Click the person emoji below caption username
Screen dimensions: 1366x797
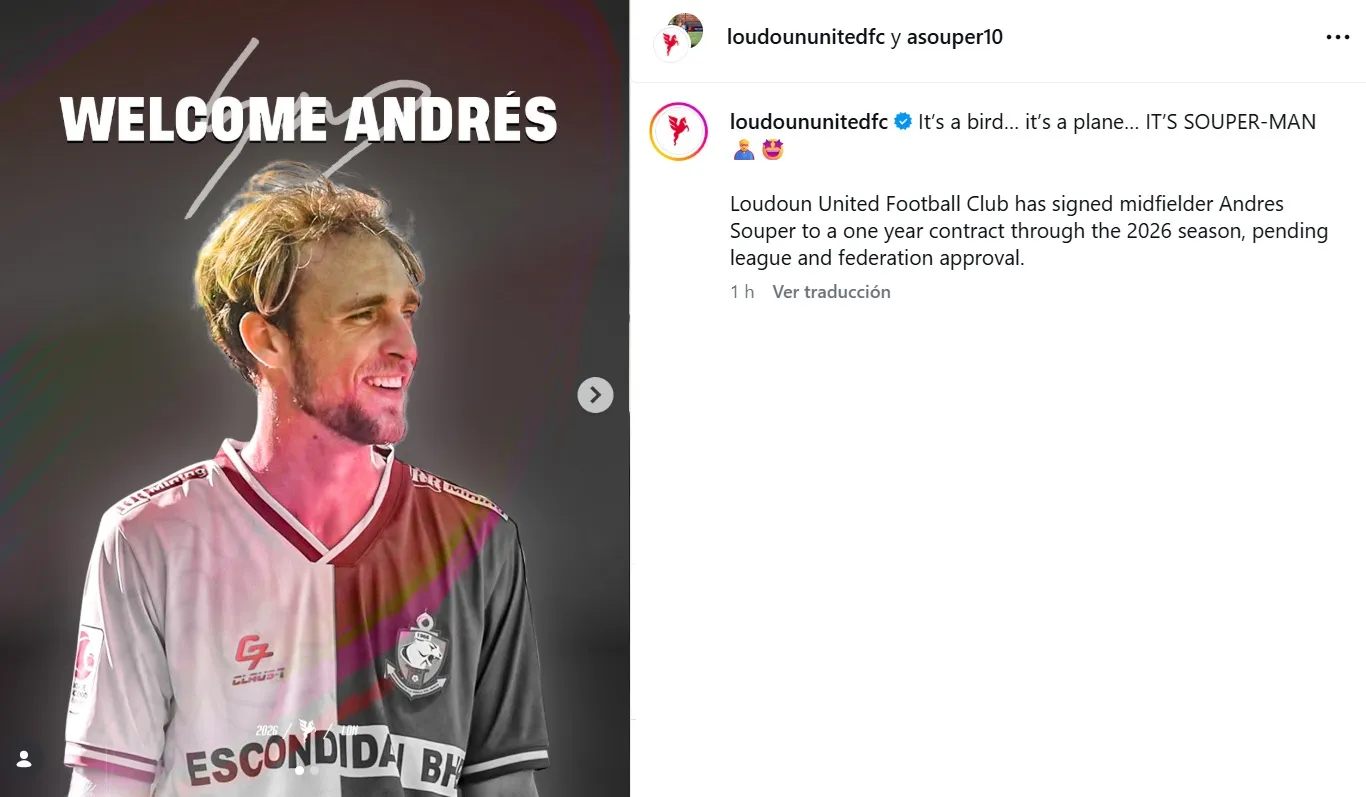click(x=743, y=150)
